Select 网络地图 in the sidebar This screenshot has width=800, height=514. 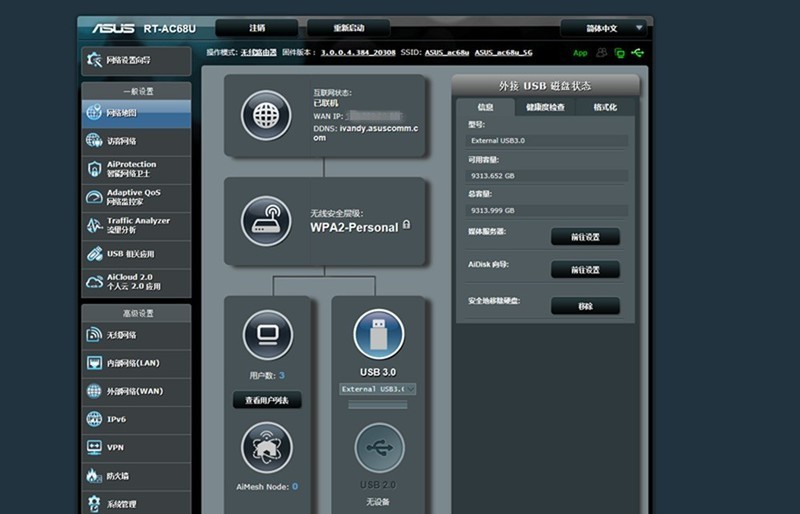[x=136, y=113]
